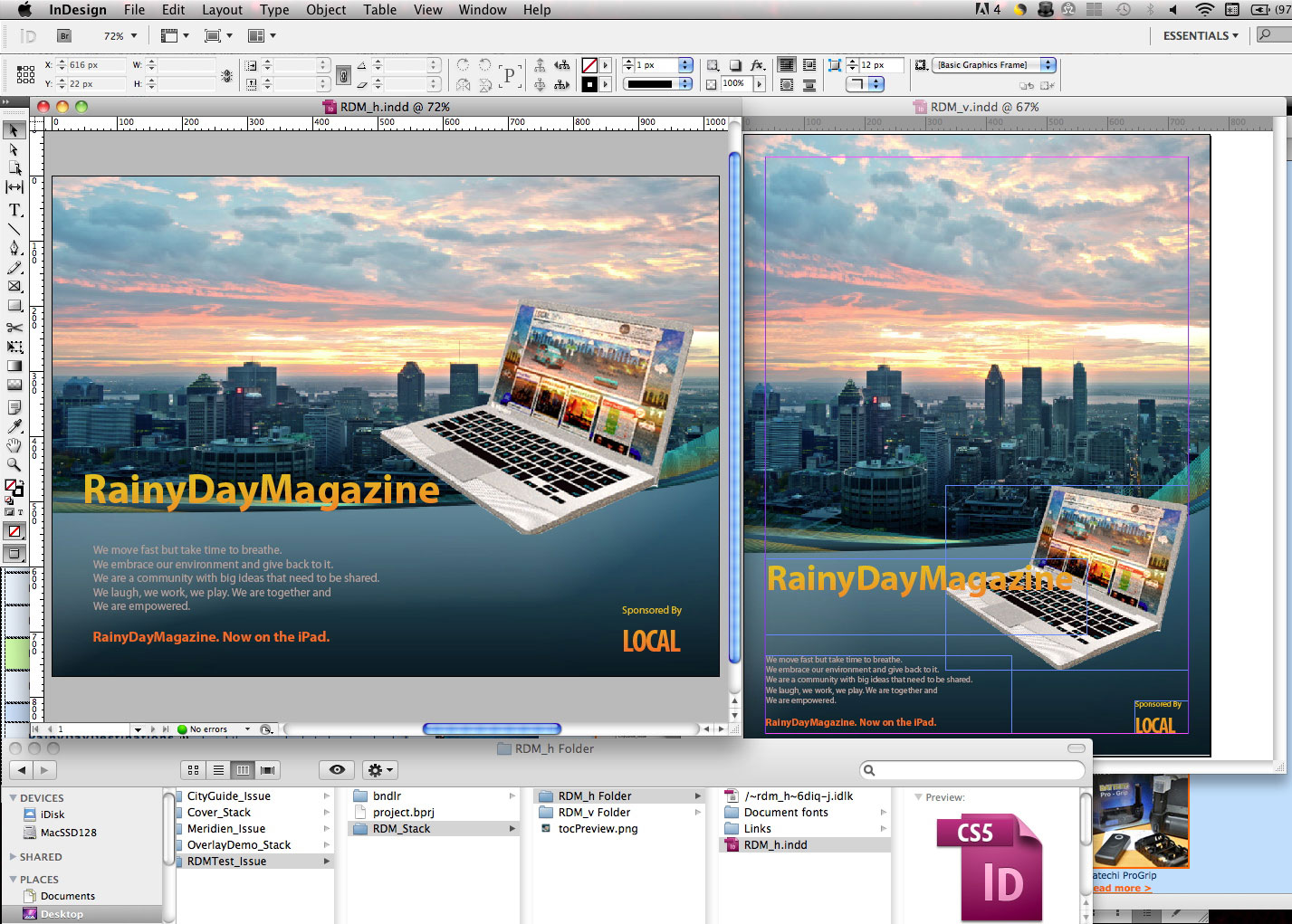Toggle constrain proportions for width and height
This screenshot has width=1292, height=924.
pos(226,75)
